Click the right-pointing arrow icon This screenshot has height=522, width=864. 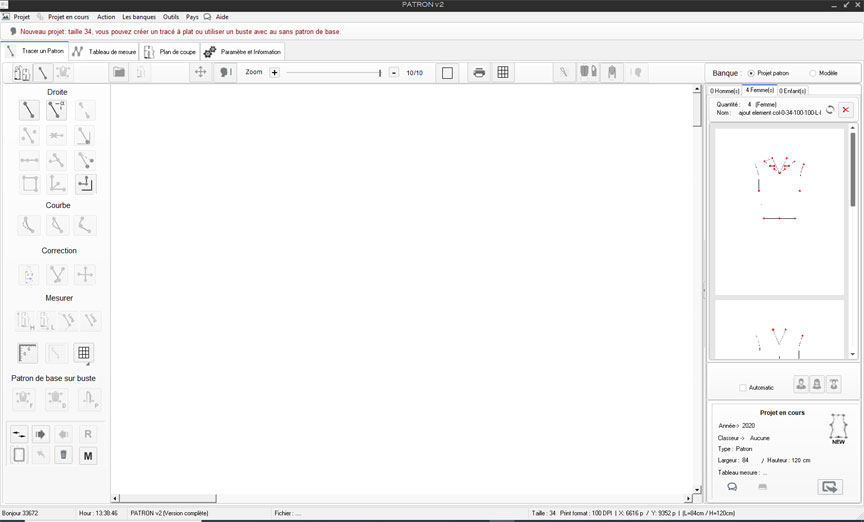click(x=41, y=434)
